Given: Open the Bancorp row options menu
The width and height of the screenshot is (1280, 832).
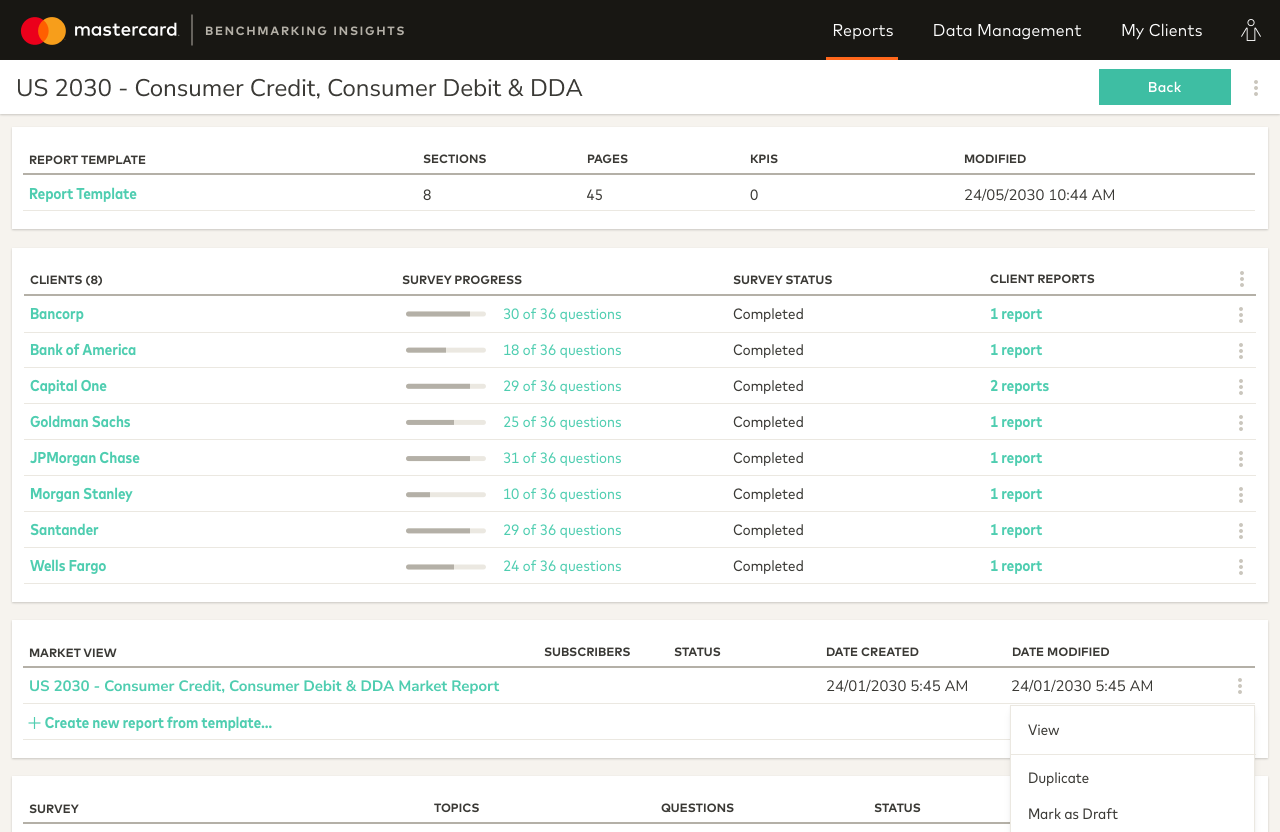Looking at the screenshot, I should [x=1241, y=315].
